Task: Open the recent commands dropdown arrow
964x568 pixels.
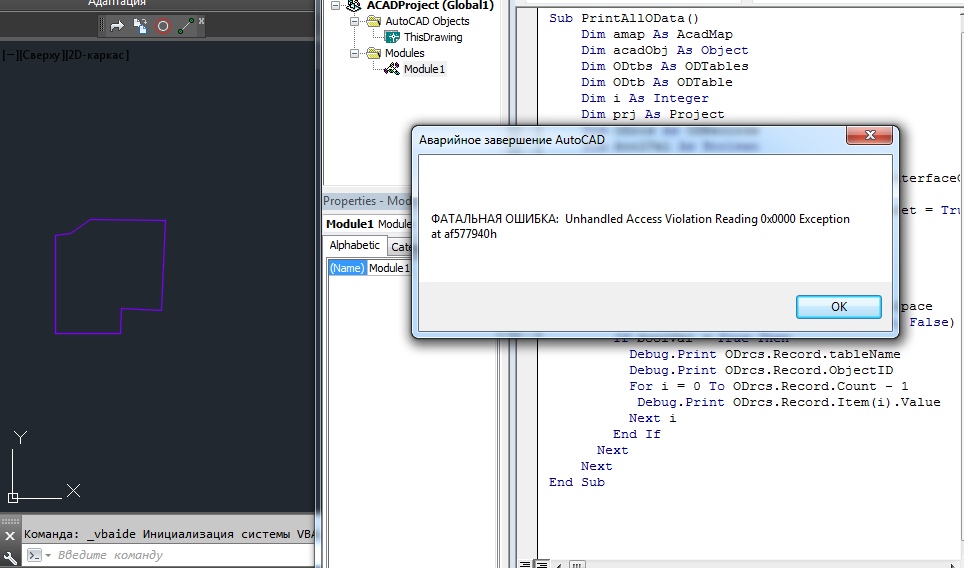Action: [x=48, y=556]
